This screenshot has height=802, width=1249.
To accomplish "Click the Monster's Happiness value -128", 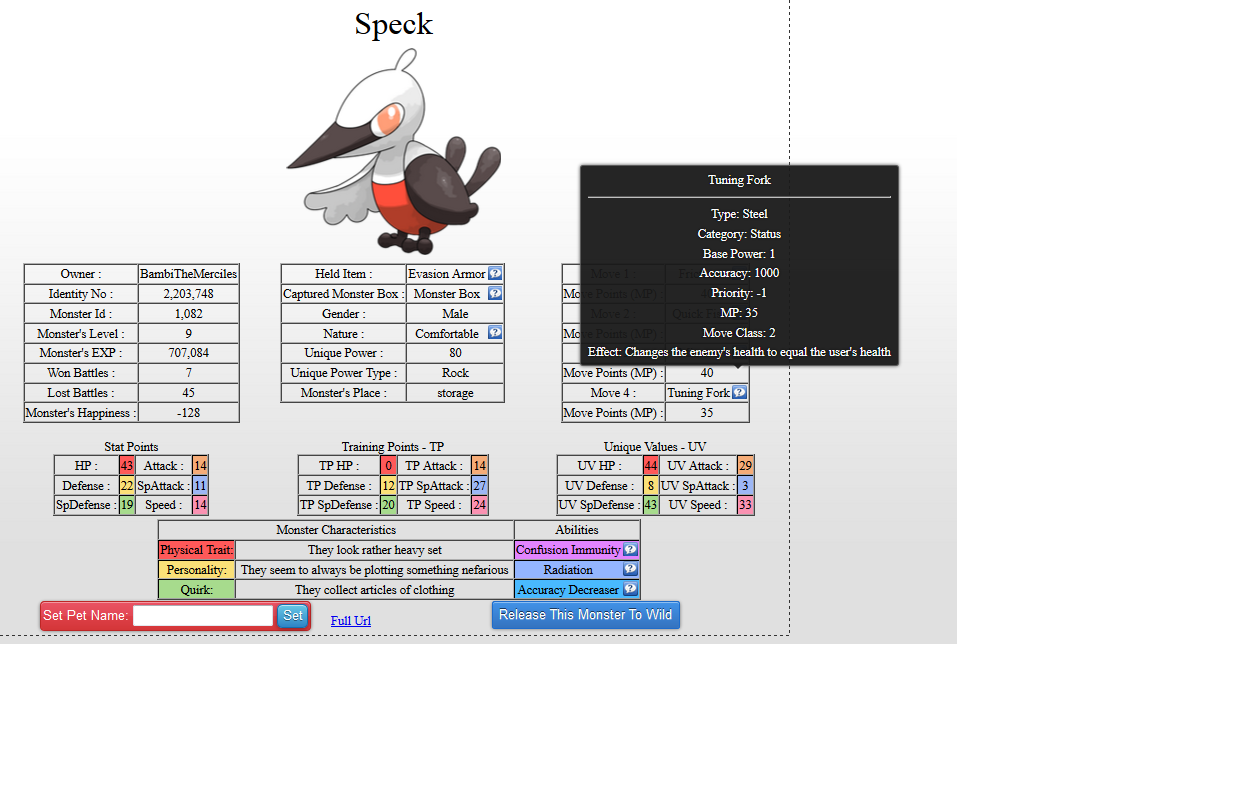I will [x=188, y=413].
